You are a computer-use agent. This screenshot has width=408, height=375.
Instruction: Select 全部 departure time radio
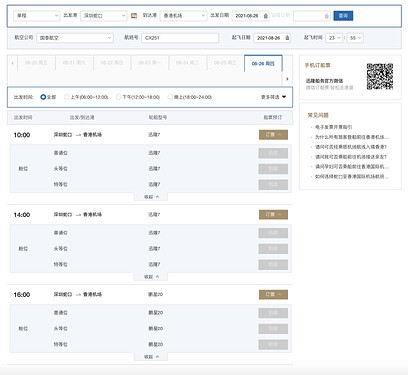pyautogui.click(x=43, y=97)
